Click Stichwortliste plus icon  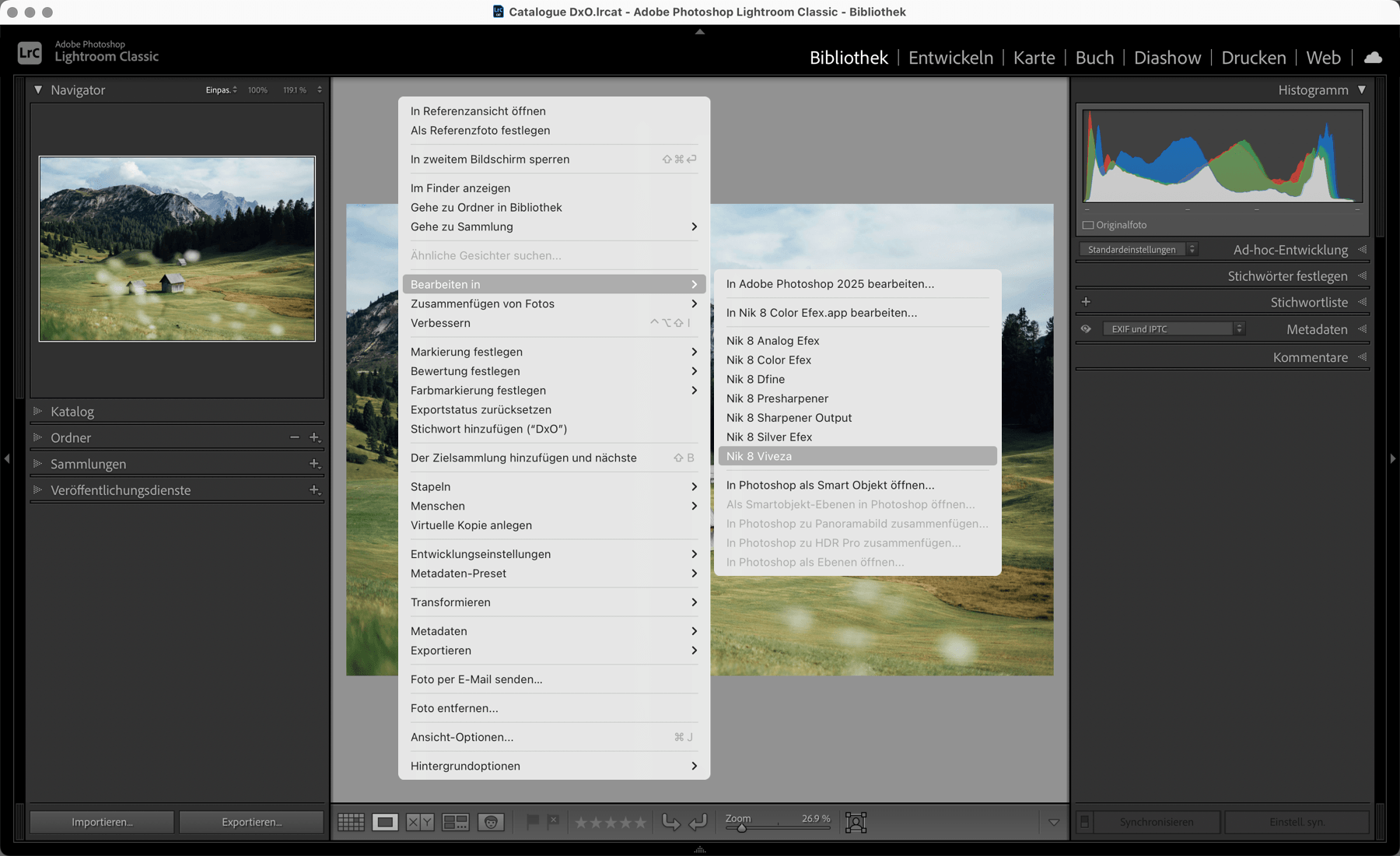1086,302
